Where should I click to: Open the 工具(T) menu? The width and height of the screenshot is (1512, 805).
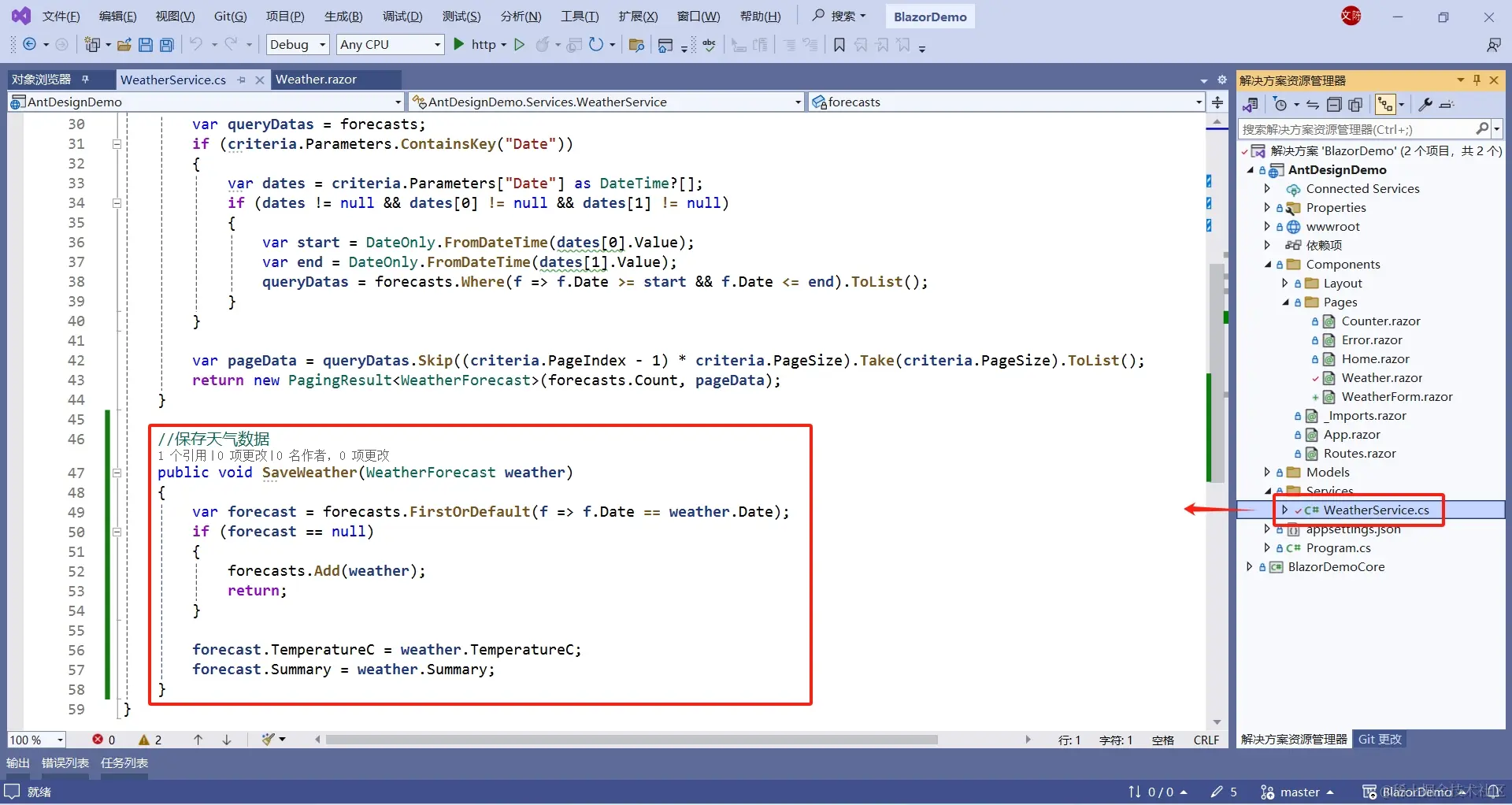(580, 17)
